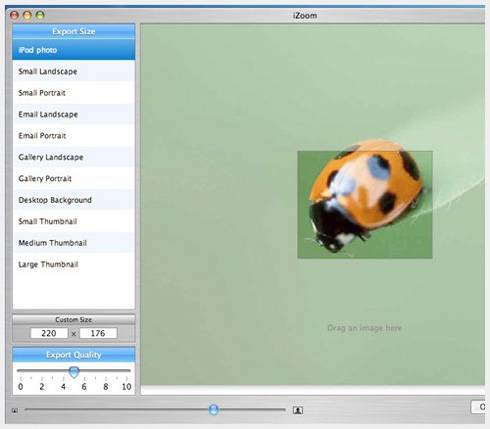Image resolution: width=490 pixels, height=429 pixels.
Task: Select Large Thumbnail preset
Action: tap(74, 264)
